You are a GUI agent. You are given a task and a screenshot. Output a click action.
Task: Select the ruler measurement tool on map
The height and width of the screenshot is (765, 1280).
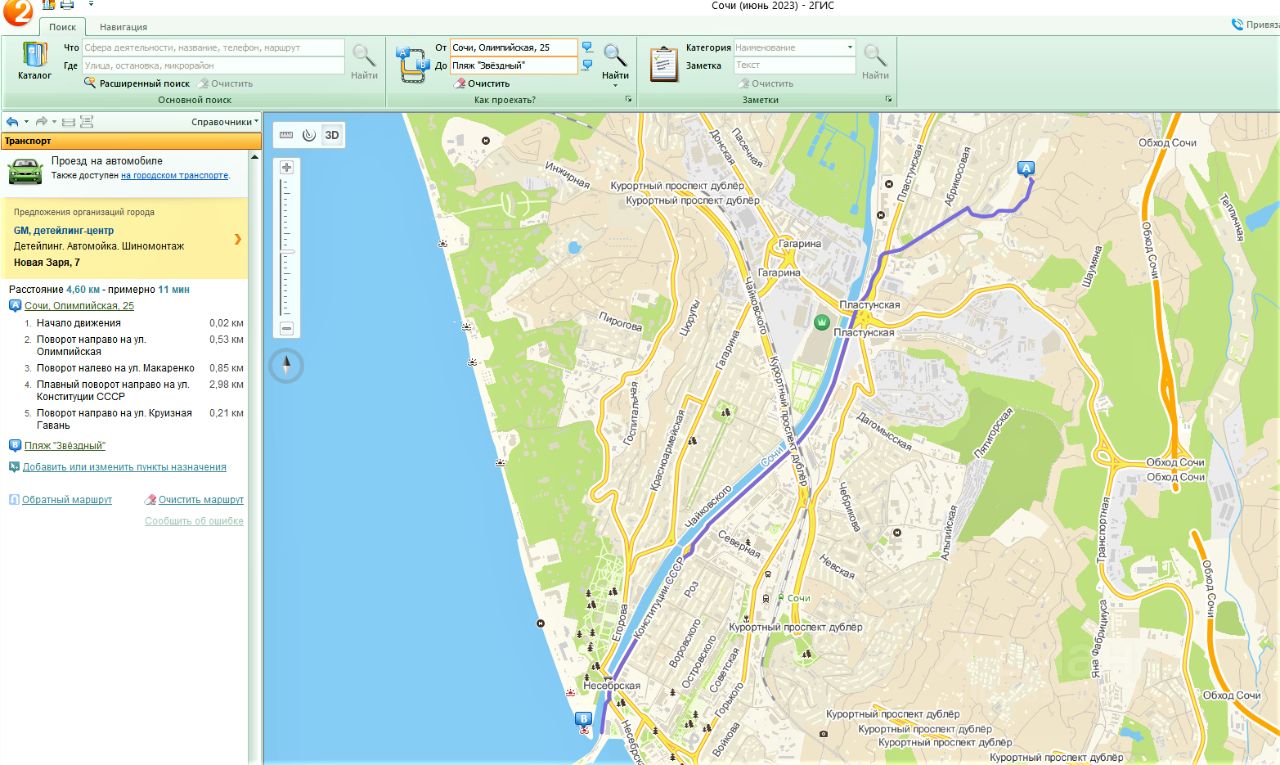click(x=287, y=135)
